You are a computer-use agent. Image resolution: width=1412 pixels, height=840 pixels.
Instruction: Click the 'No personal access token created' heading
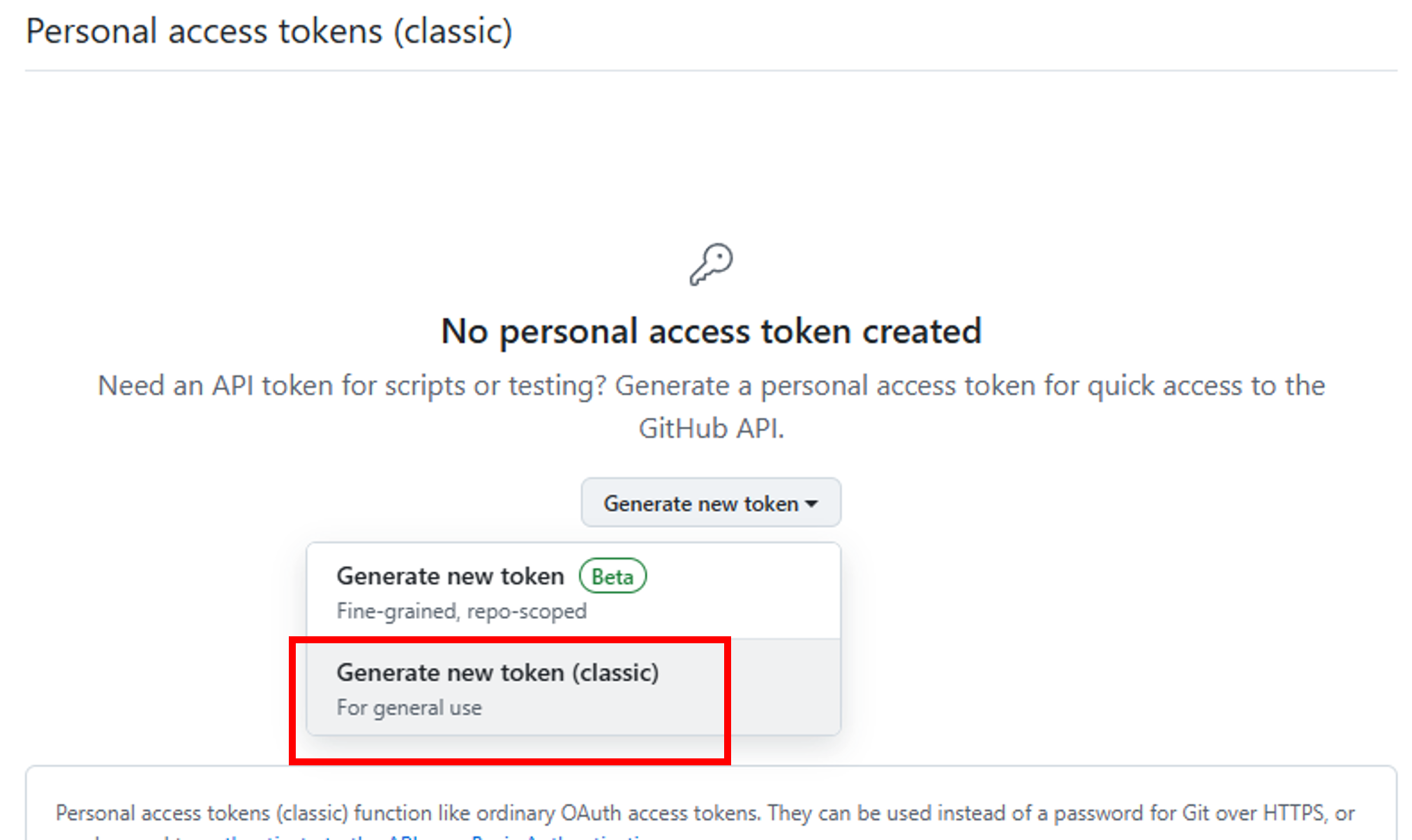711,331
